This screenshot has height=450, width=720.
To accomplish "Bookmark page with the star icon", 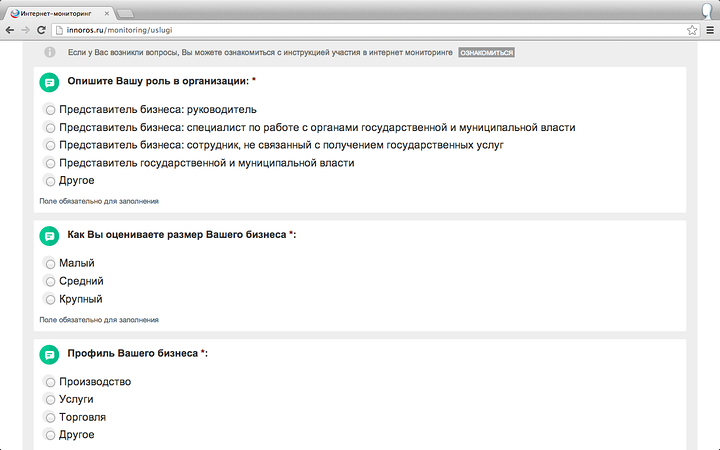I will (692, 30).
